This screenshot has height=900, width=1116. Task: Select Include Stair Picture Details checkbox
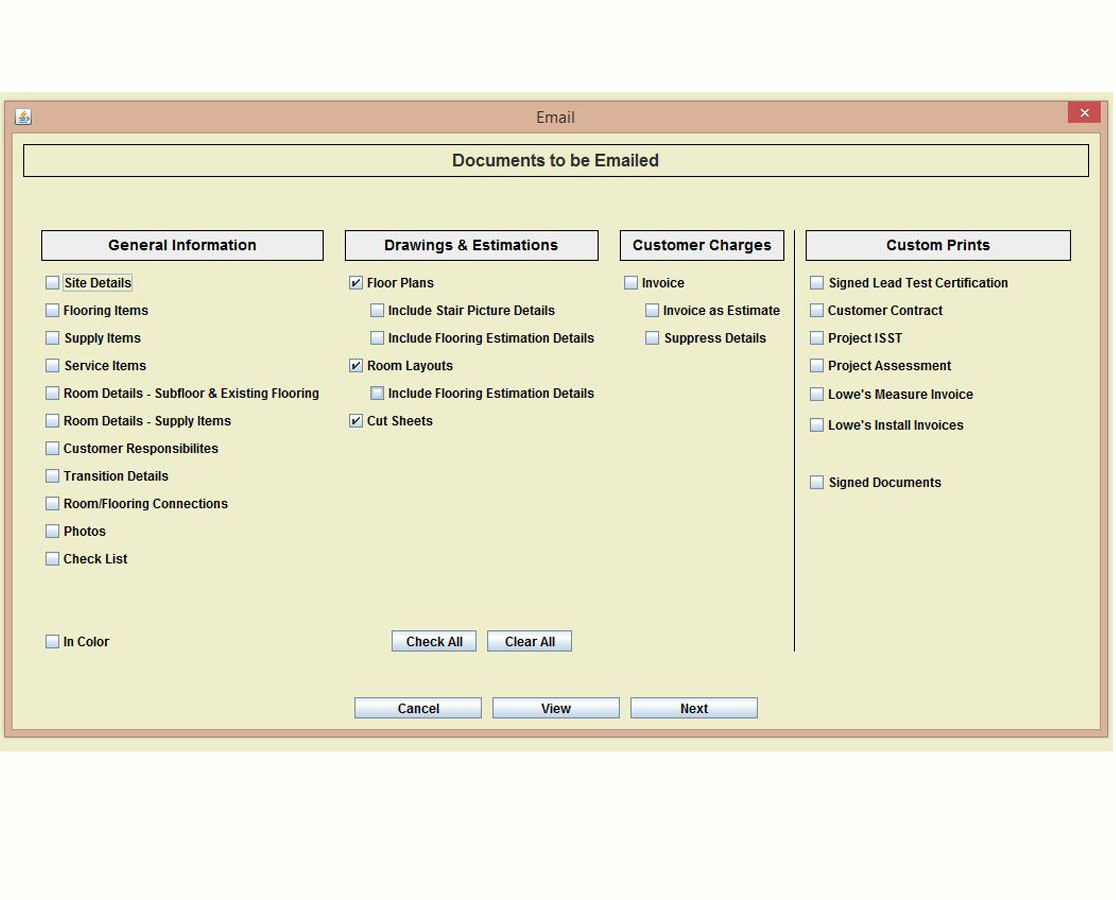pyautogui.click(x=377, y=311)
